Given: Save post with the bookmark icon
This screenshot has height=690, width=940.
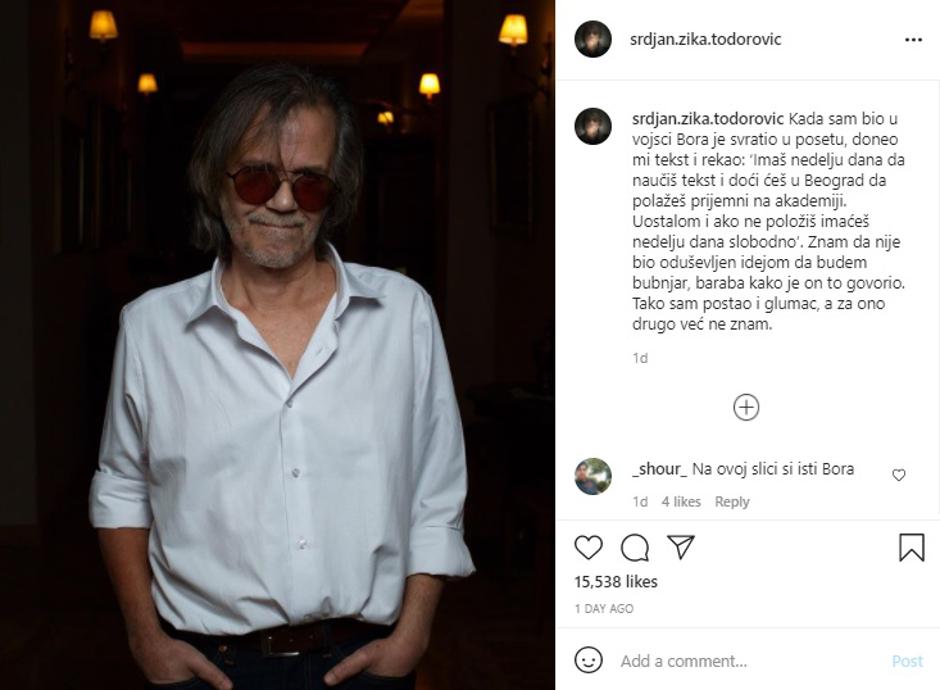Looking at the screenshot, I should pos(911,547).
